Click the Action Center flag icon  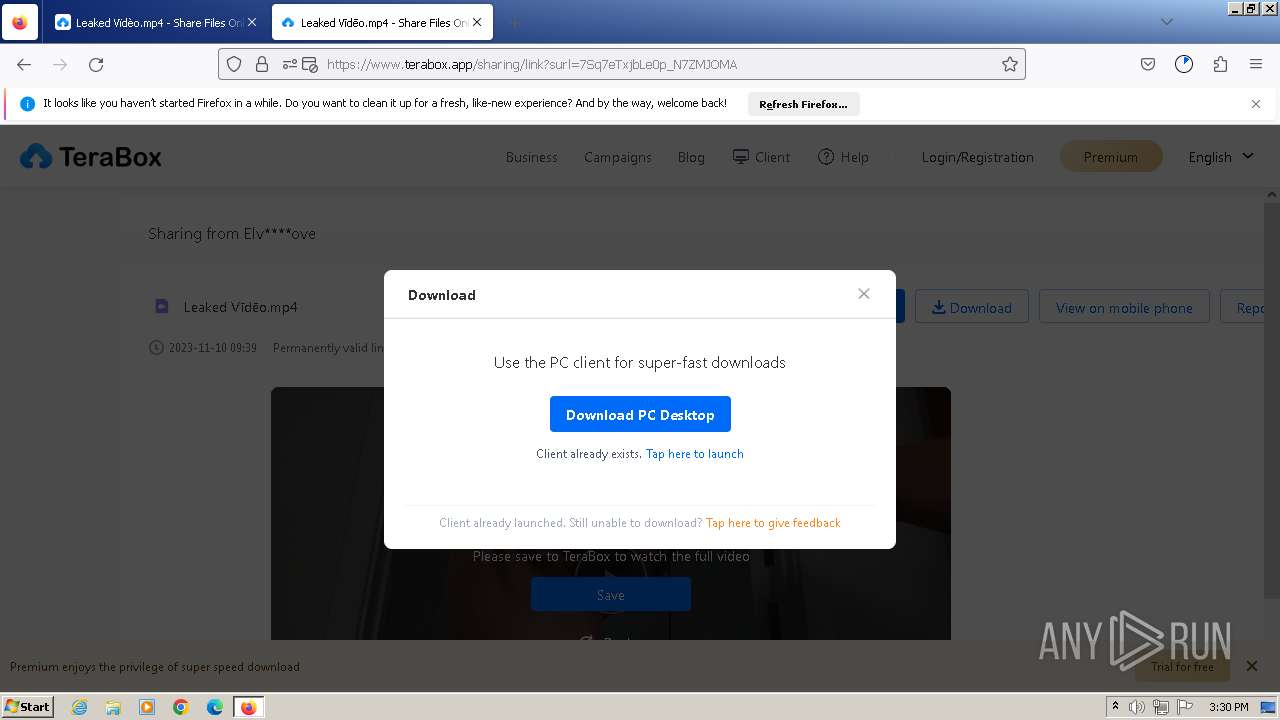pyautogui.click(x=1185, y=707)
